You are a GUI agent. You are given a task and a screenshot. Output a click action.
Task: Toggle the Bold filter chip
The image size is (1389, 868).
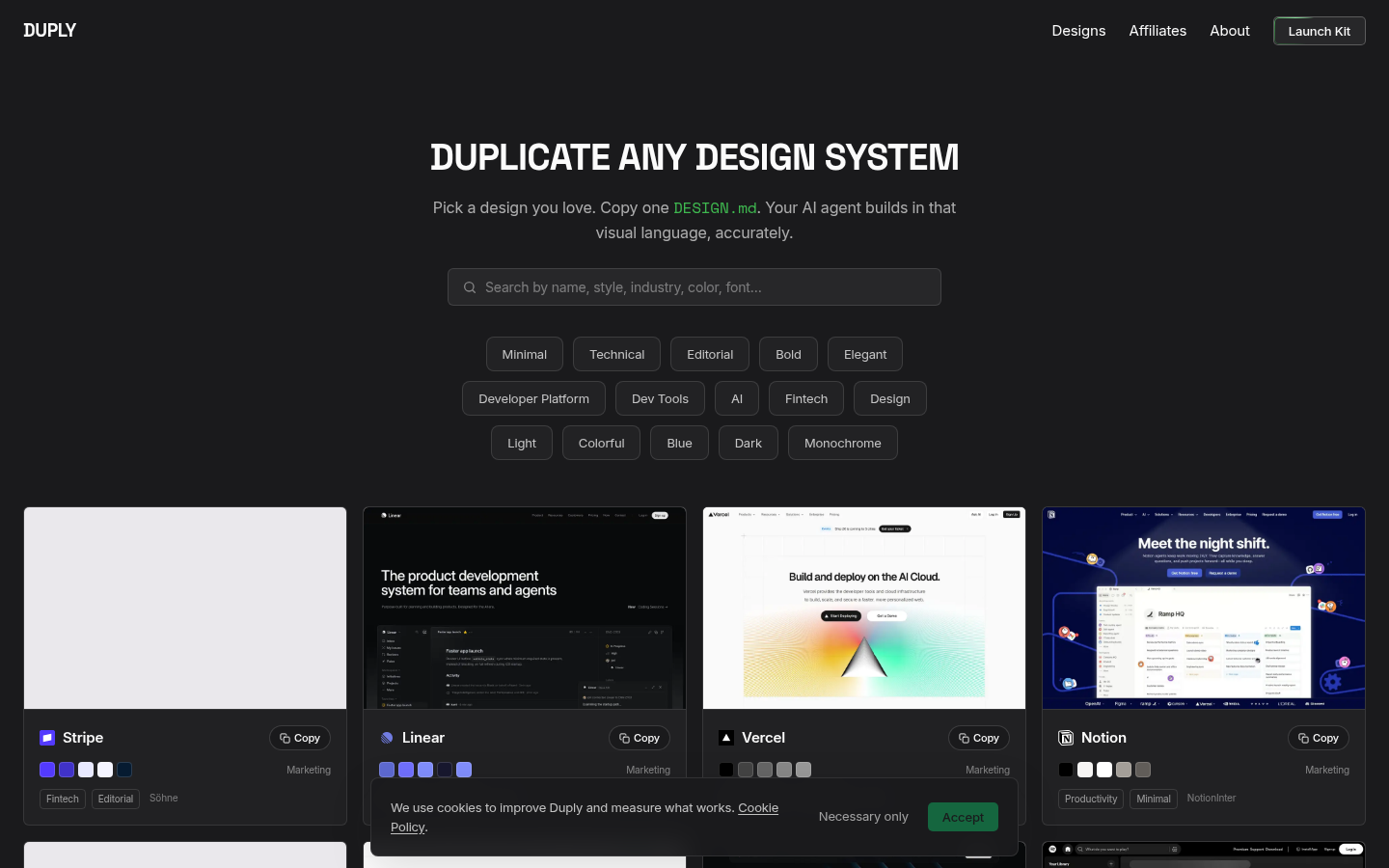(x=788, y=354)
